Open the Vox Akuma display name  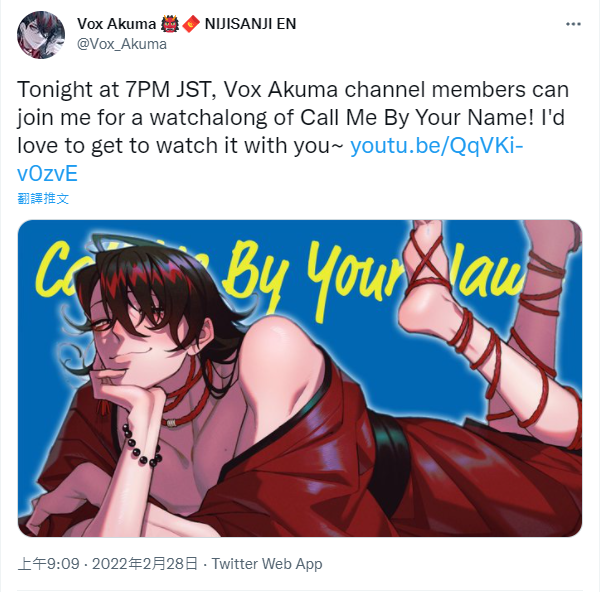116,24
